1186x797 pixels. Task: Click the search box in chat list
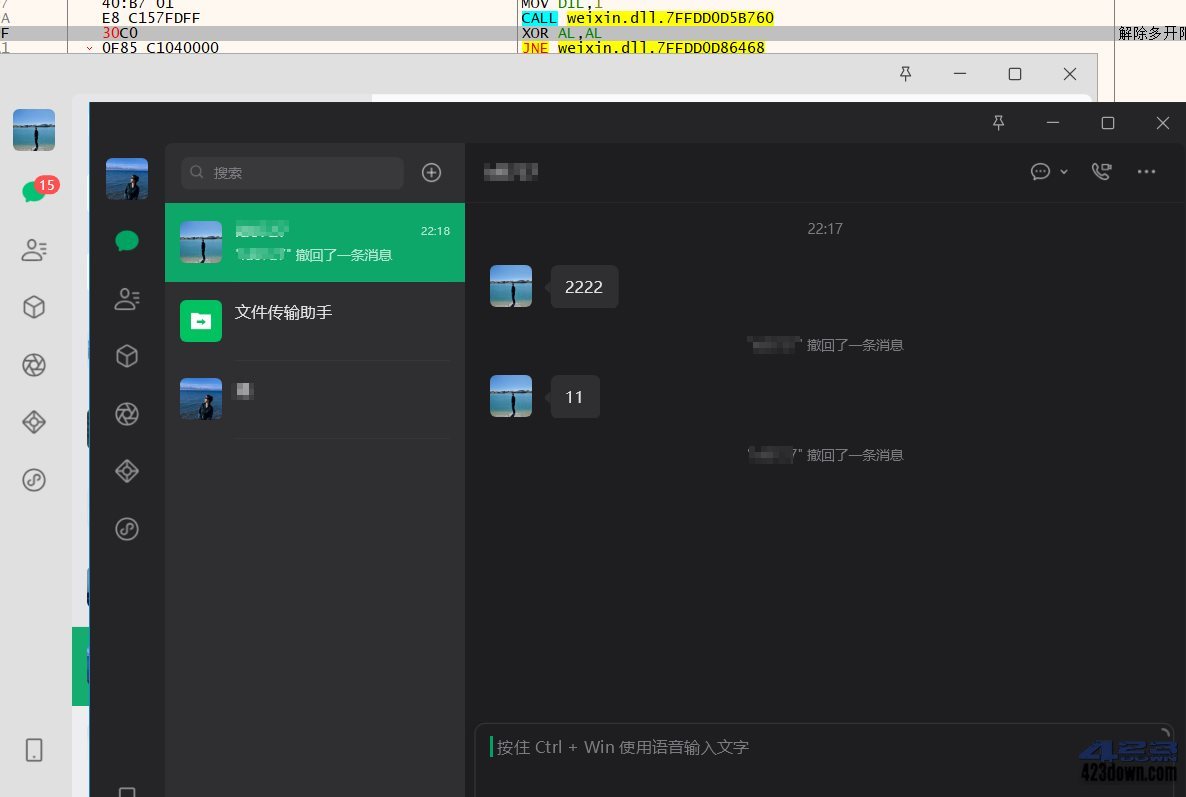click(x=293, y=172)
